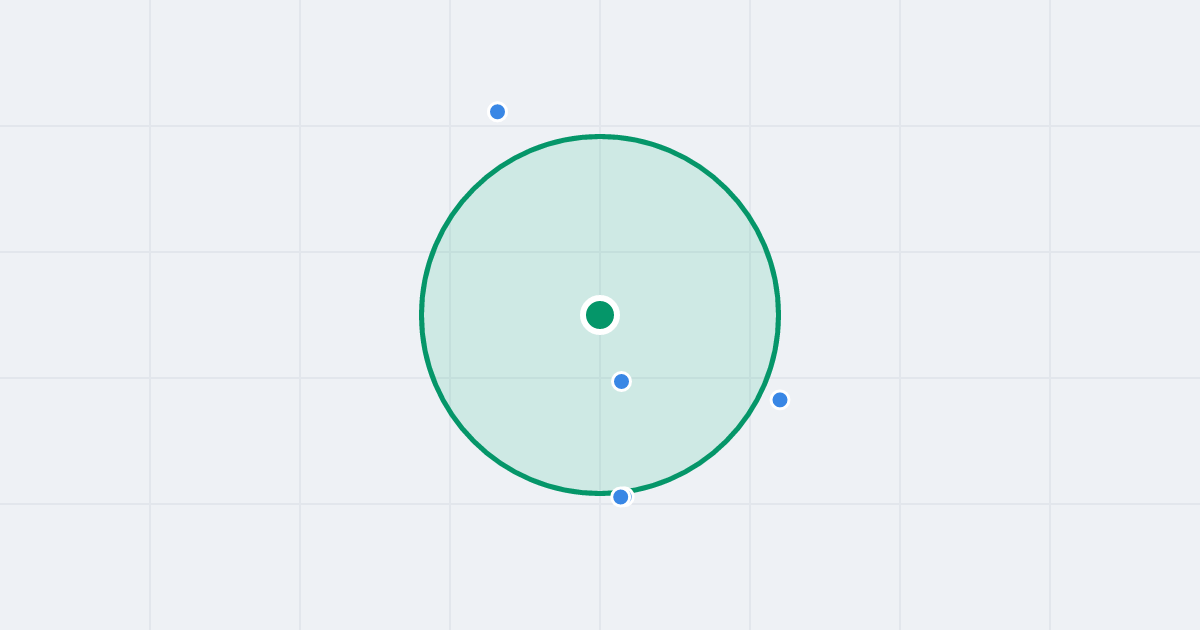Pick the blue dot on the circle's bottom edge
The width and height of the screenshot is (1200, 630).
click(x=621, y=497)
